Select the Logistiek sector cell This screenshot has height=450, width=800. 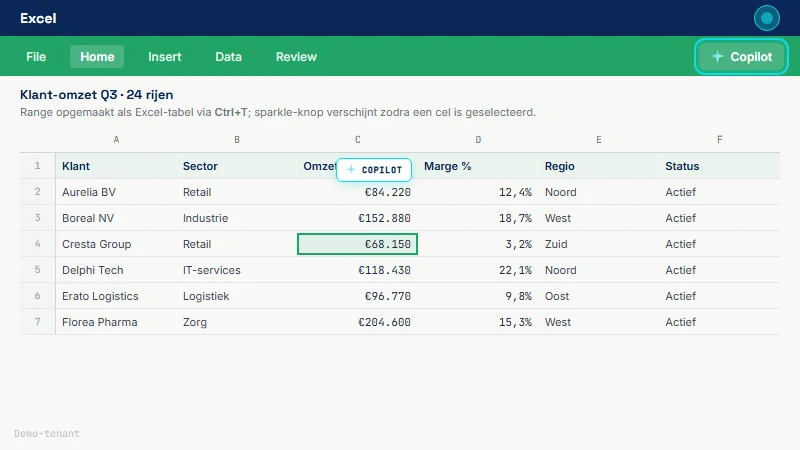pos(237,296)
